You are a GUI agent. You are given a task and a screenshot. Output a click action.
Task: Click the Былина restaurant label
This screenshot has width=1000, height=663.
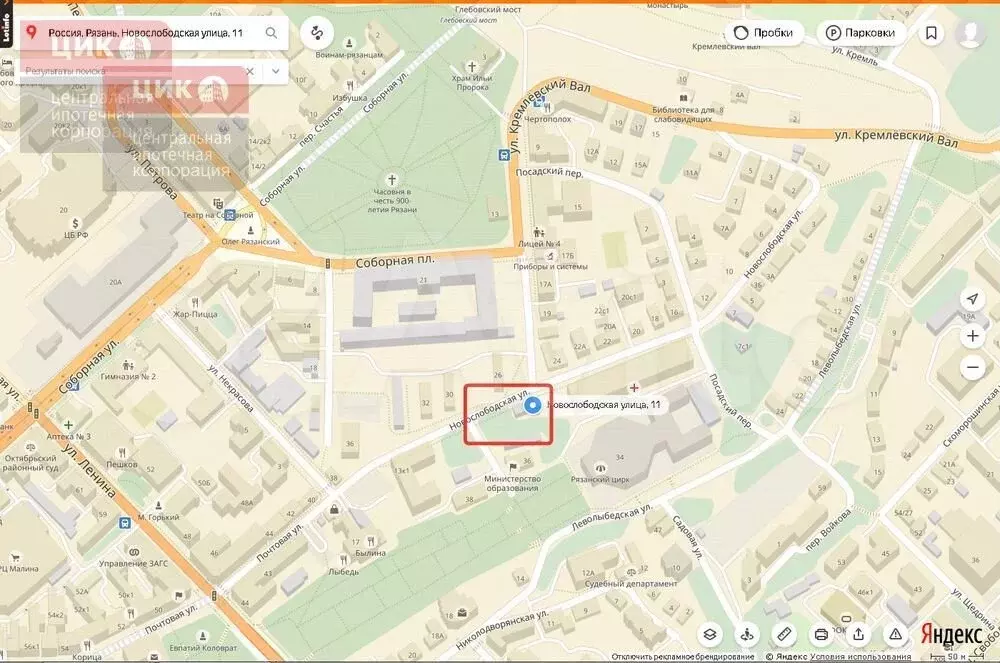click(x=371, y=553)
